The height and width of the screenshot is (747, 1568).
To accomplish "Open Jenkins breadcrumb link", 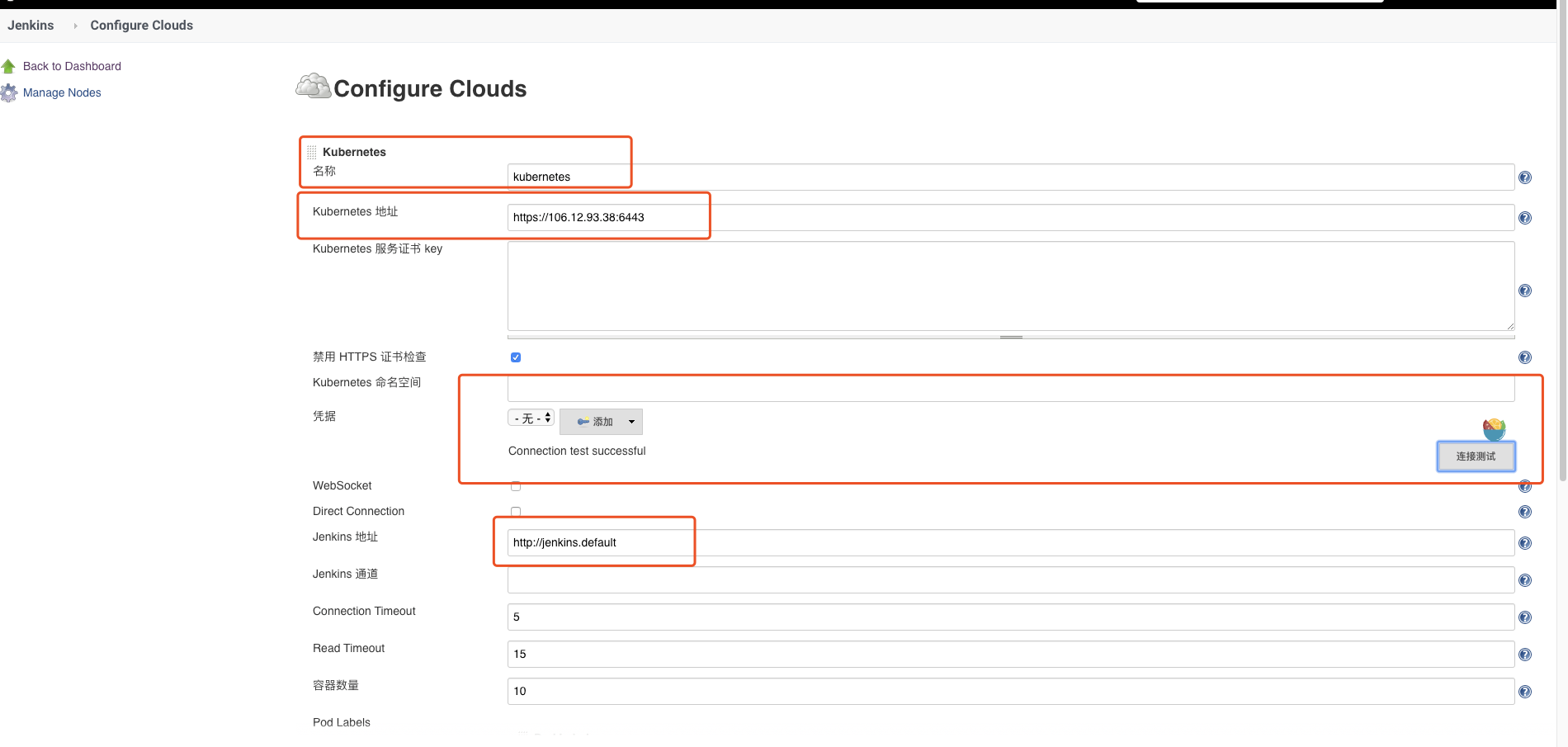I will click(x=31, y=26).
